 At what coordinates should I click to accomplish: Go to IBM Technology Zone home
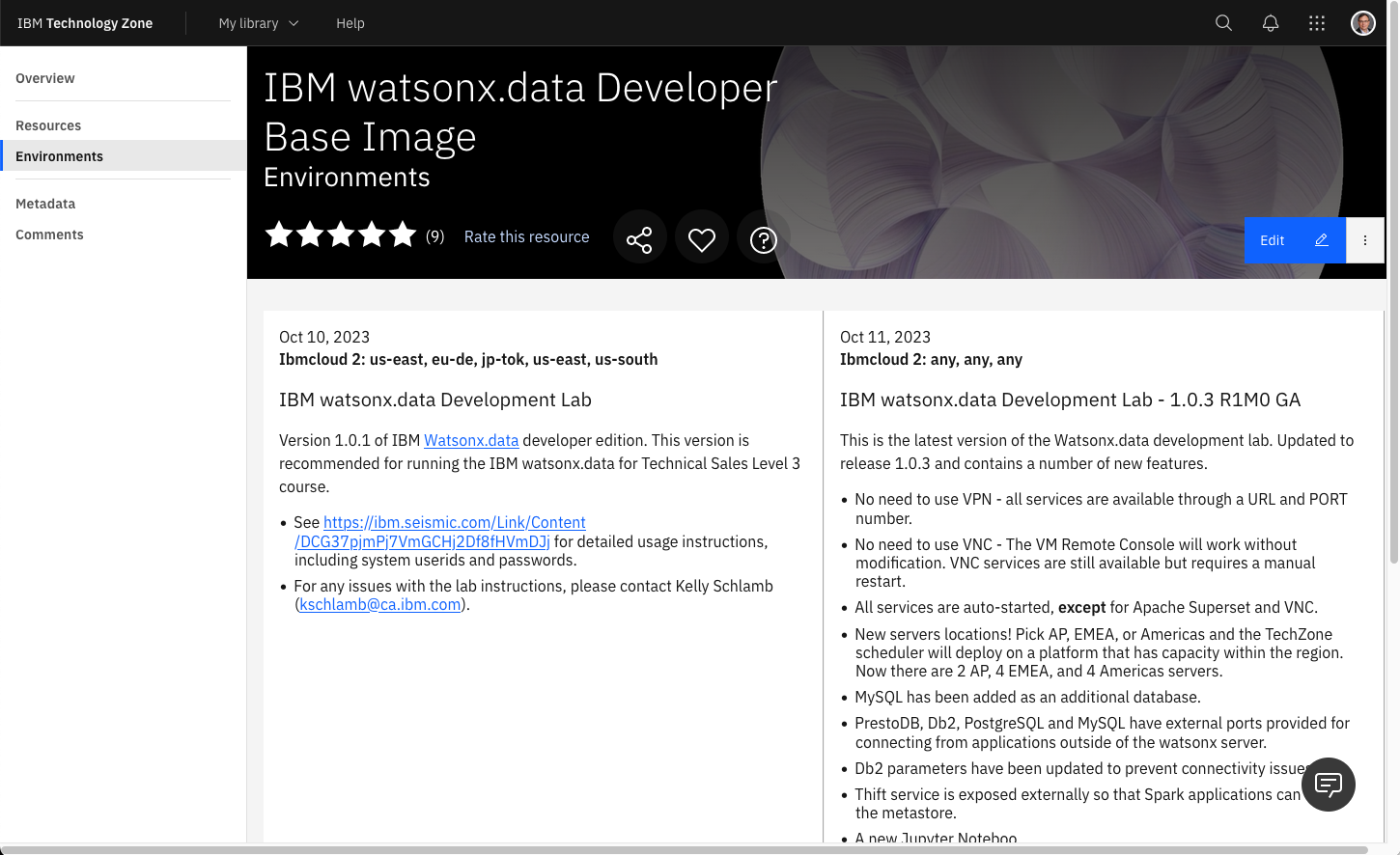(85, 23)
